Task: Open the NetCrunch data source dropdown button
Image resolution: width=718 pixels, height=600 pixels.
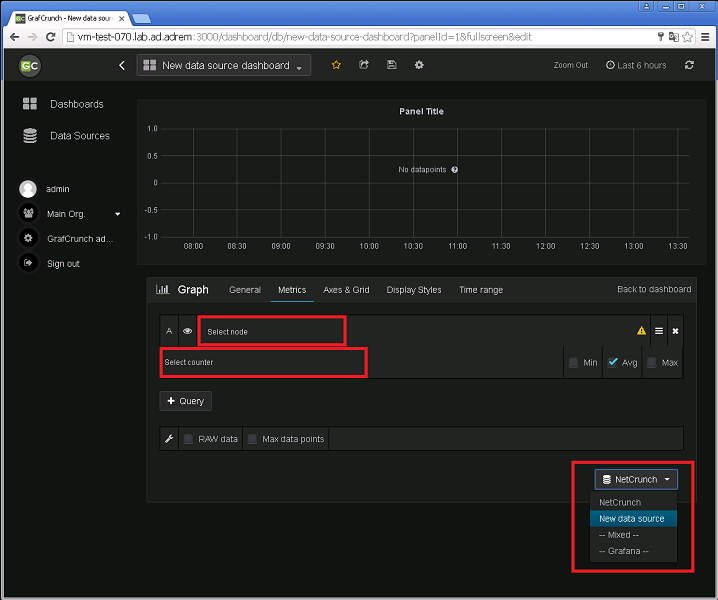Action: 636,480
